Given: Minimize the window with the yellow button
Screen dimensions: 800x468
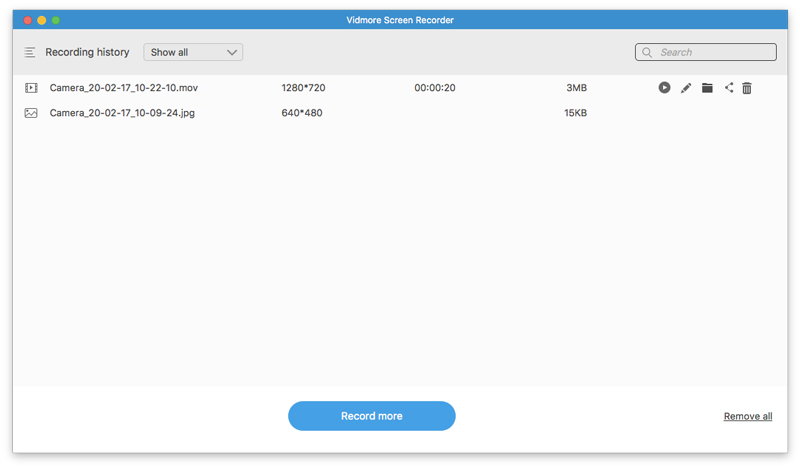Looking at the screenshot, I should (42, 20).
